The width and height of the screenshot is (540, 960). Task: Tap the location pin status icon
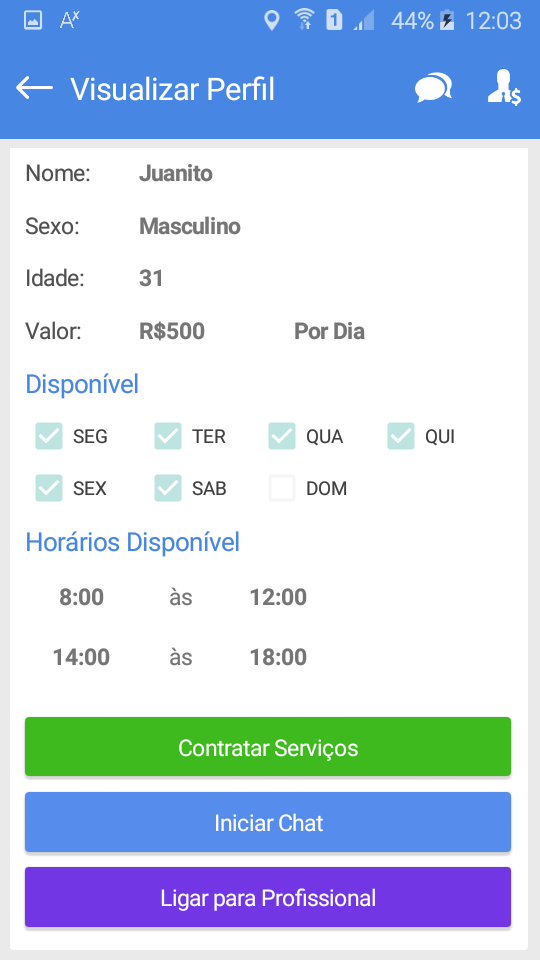[x=271, y=20]
